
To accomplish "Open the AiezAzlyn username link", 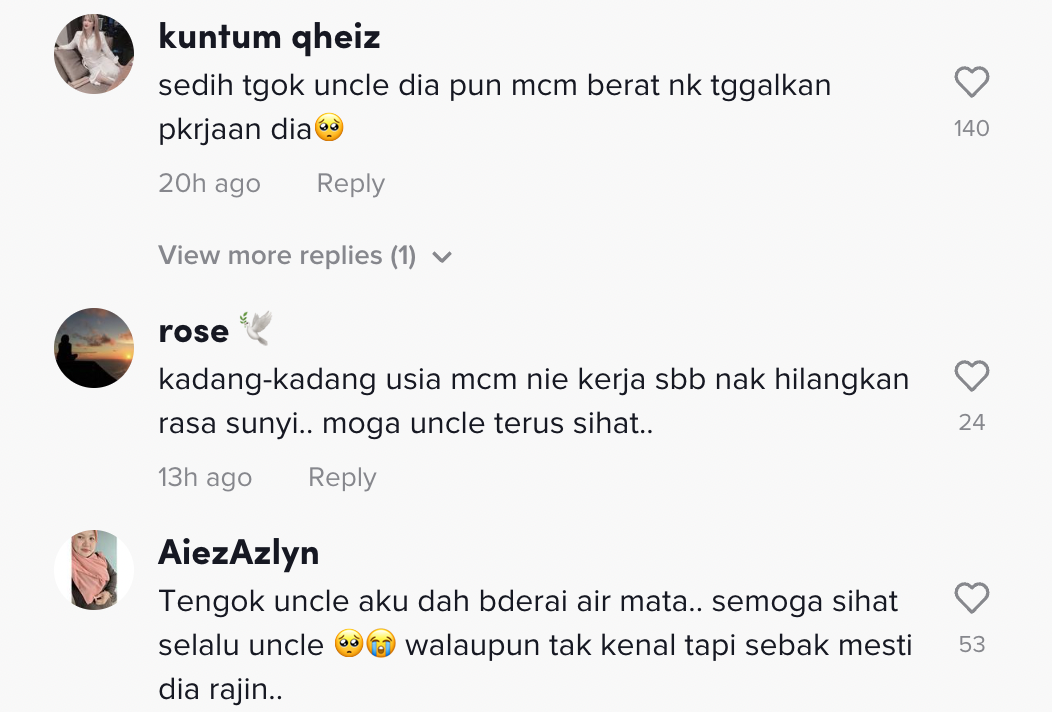I will pyautogui.click(x=238, y=553).
